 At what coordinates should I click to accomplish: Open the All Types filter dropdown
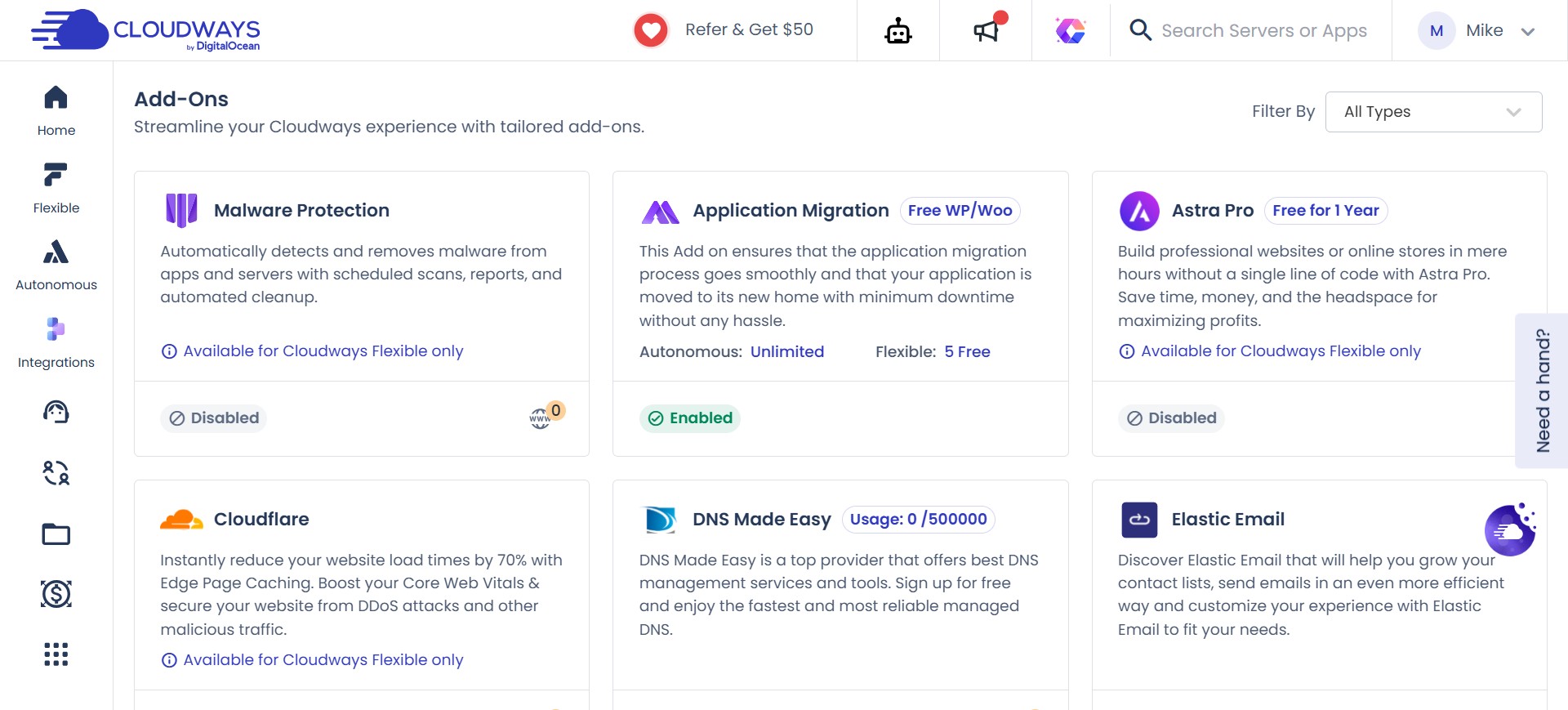(1433, 112)
